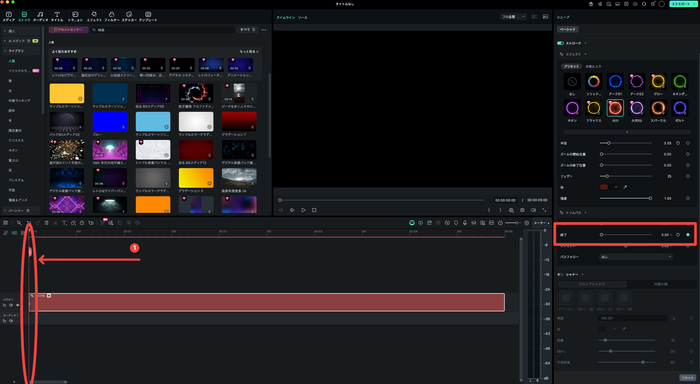Screen dimensions: 700x384
Task: Open the Templates (テンプレート) tab
Action: click(148, 17)
